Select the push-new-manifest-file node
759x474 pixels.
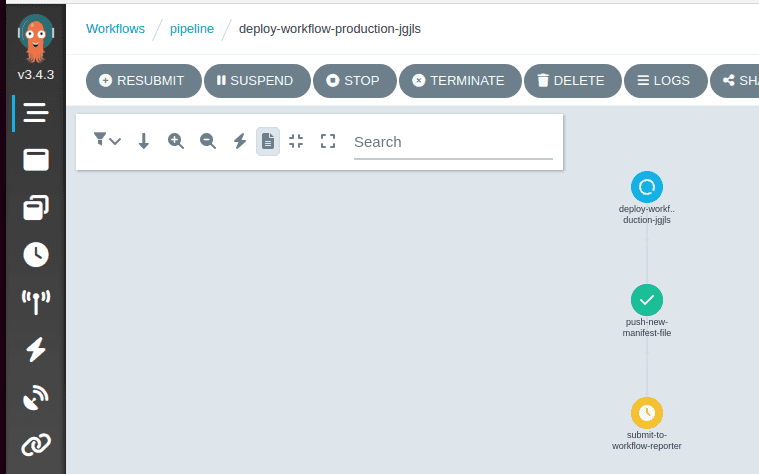(x=647, y=299)
